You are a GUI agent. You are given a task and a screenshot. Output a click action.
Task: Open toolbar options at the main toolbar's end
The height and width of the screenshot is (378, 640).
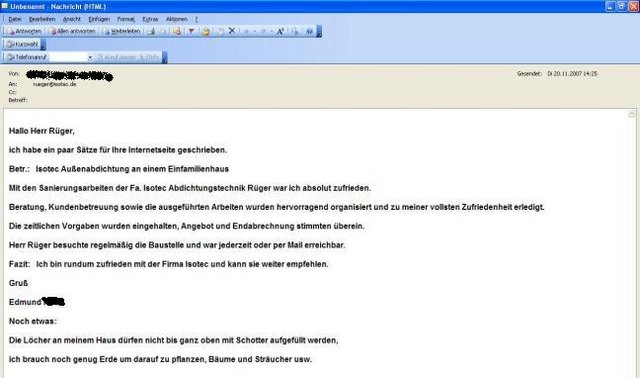pos(319,31)
